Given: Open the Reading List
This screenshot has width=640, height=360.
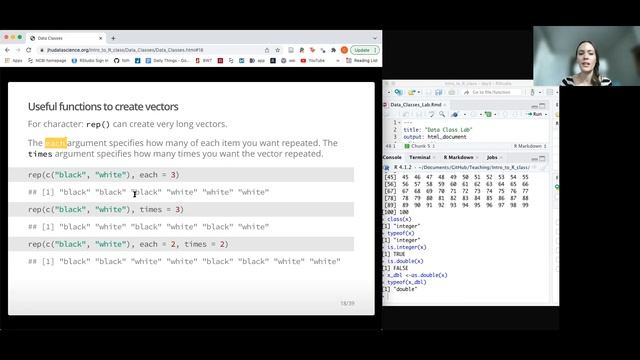Looking at the screenshot, I should 362,60.
